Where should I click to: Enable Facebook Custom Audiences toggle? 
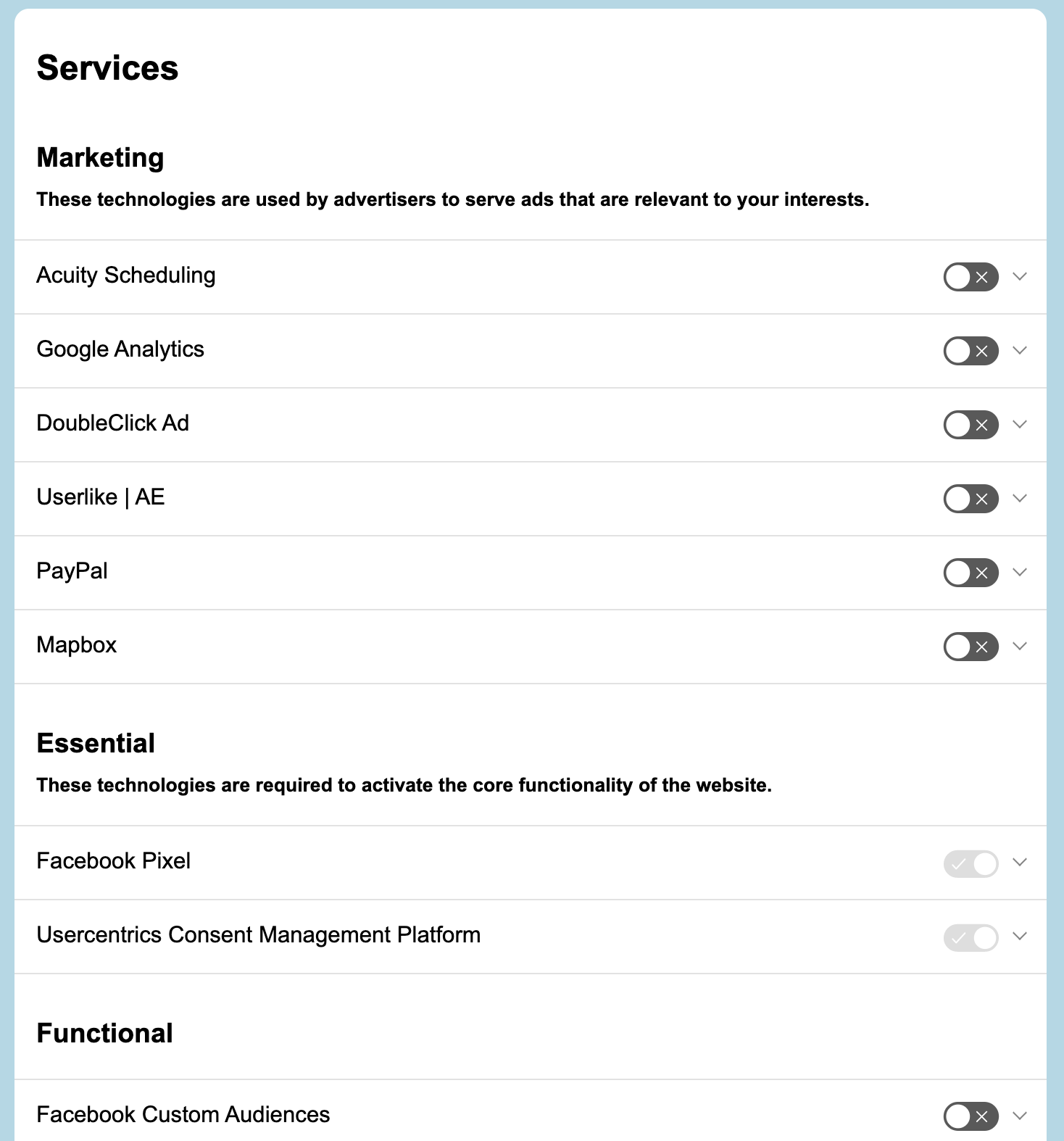coord(971,1116)
